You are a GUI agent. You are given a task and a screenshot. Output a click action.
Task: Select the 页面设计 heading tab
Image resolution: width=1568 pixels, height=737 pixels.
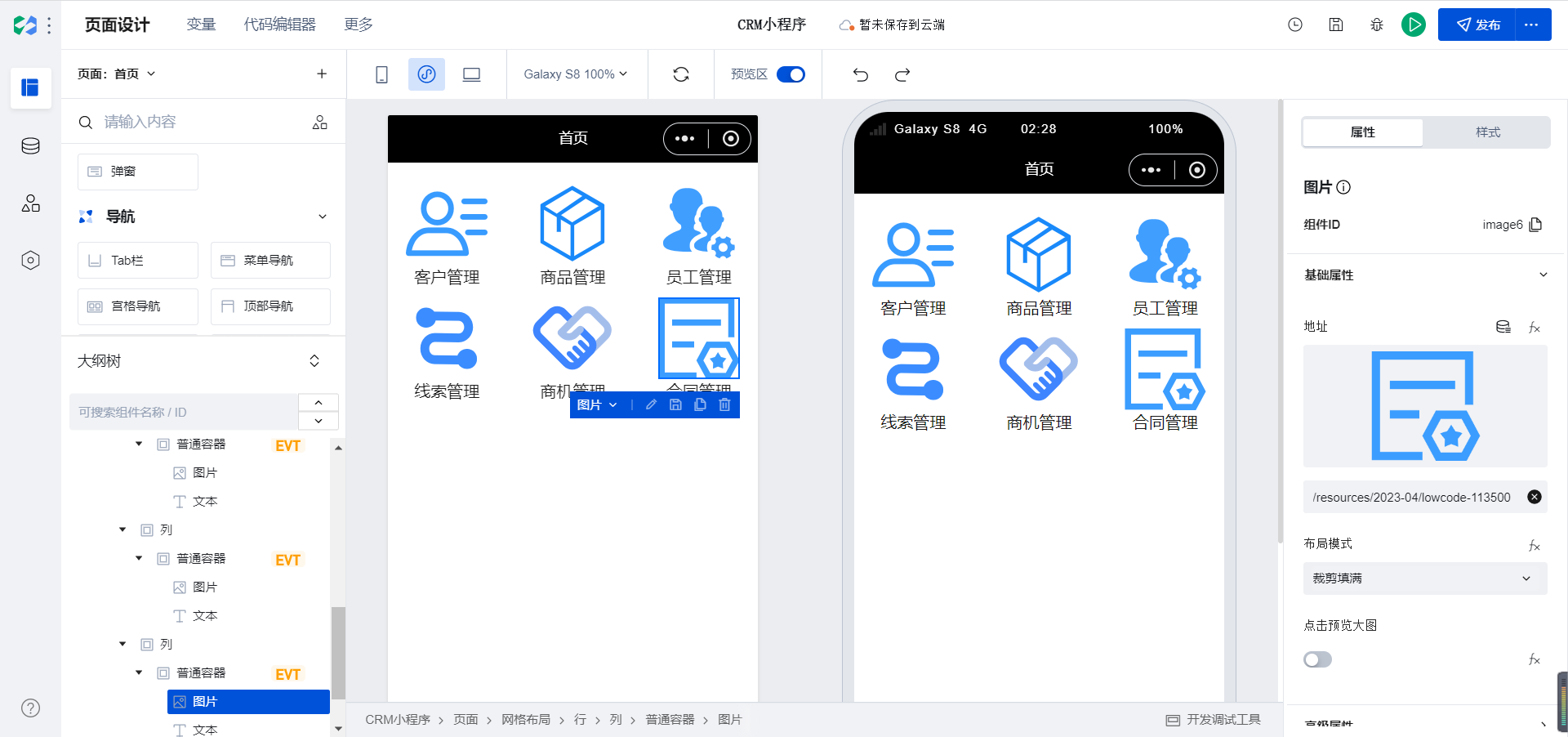click(x=118, y=25)
